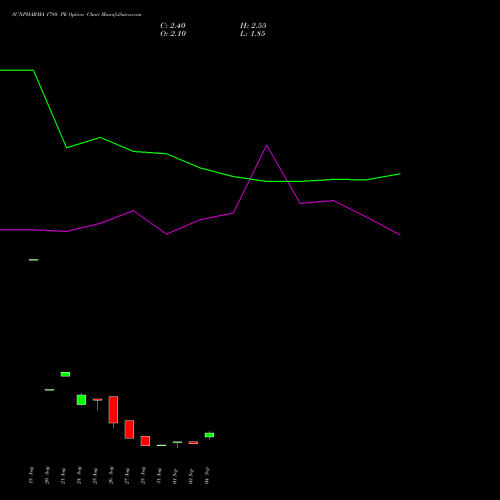Click the sharp peak of the purple line
Screen dimensions: 500x500
click(267, 146)
